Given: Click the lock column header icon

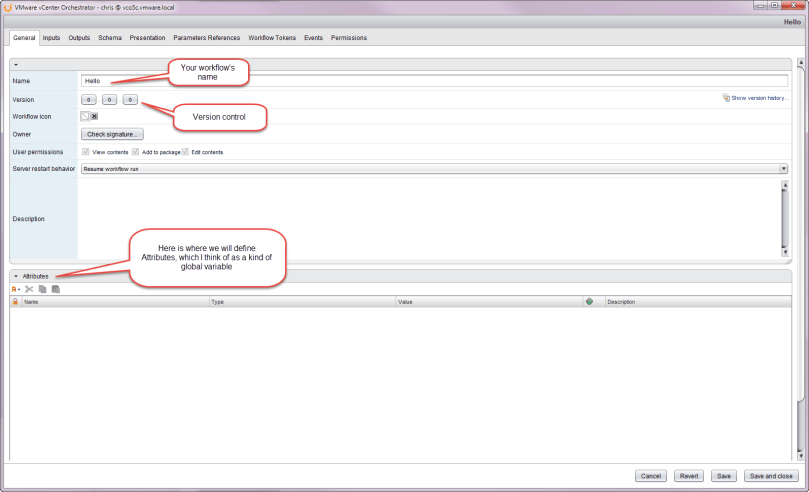Looking at the screenshot, I should (x=15, y=301).
